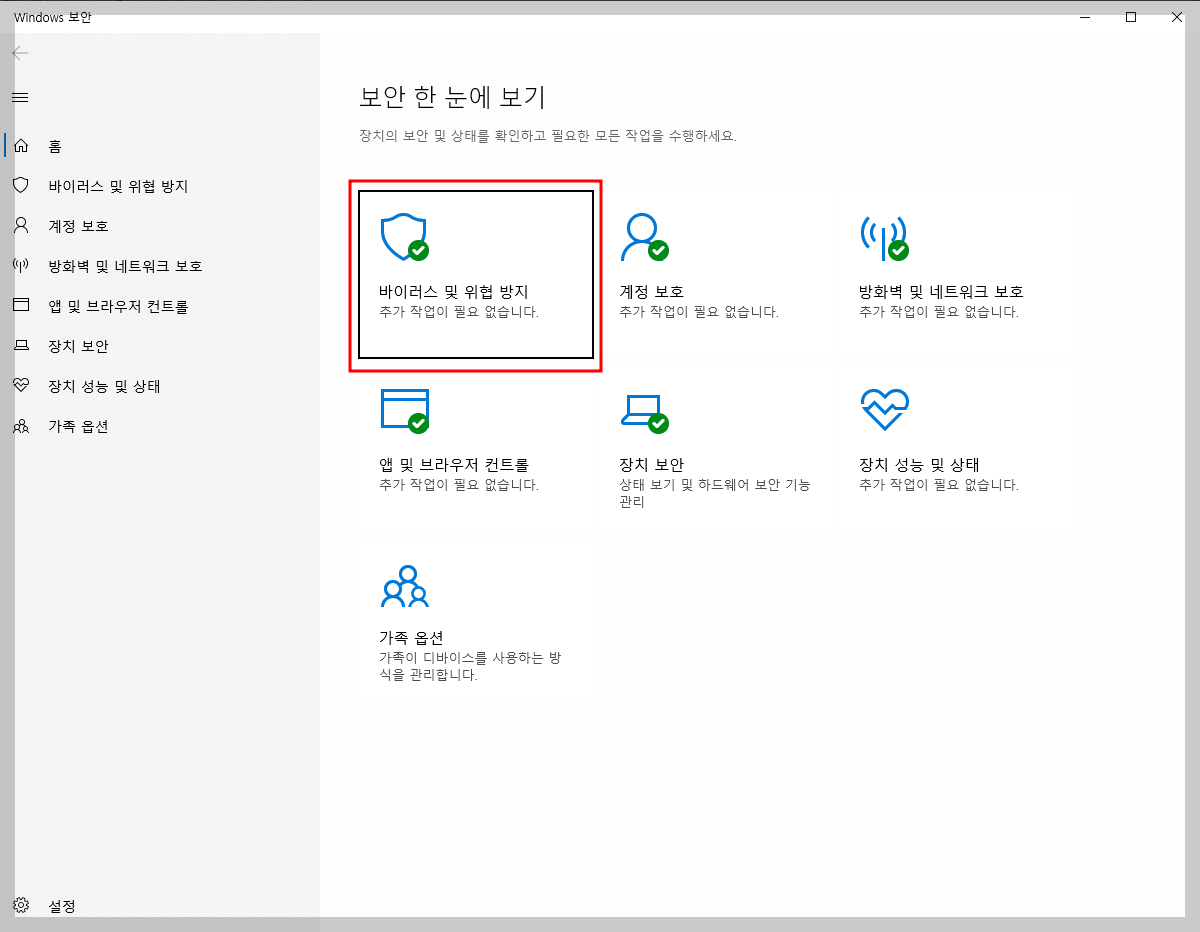The height and width of the screenshot is (932, 1200).
Task: Click the sidebar window icon for 앱 및 브라우저 컨트롤
Action: coord(20,306)
